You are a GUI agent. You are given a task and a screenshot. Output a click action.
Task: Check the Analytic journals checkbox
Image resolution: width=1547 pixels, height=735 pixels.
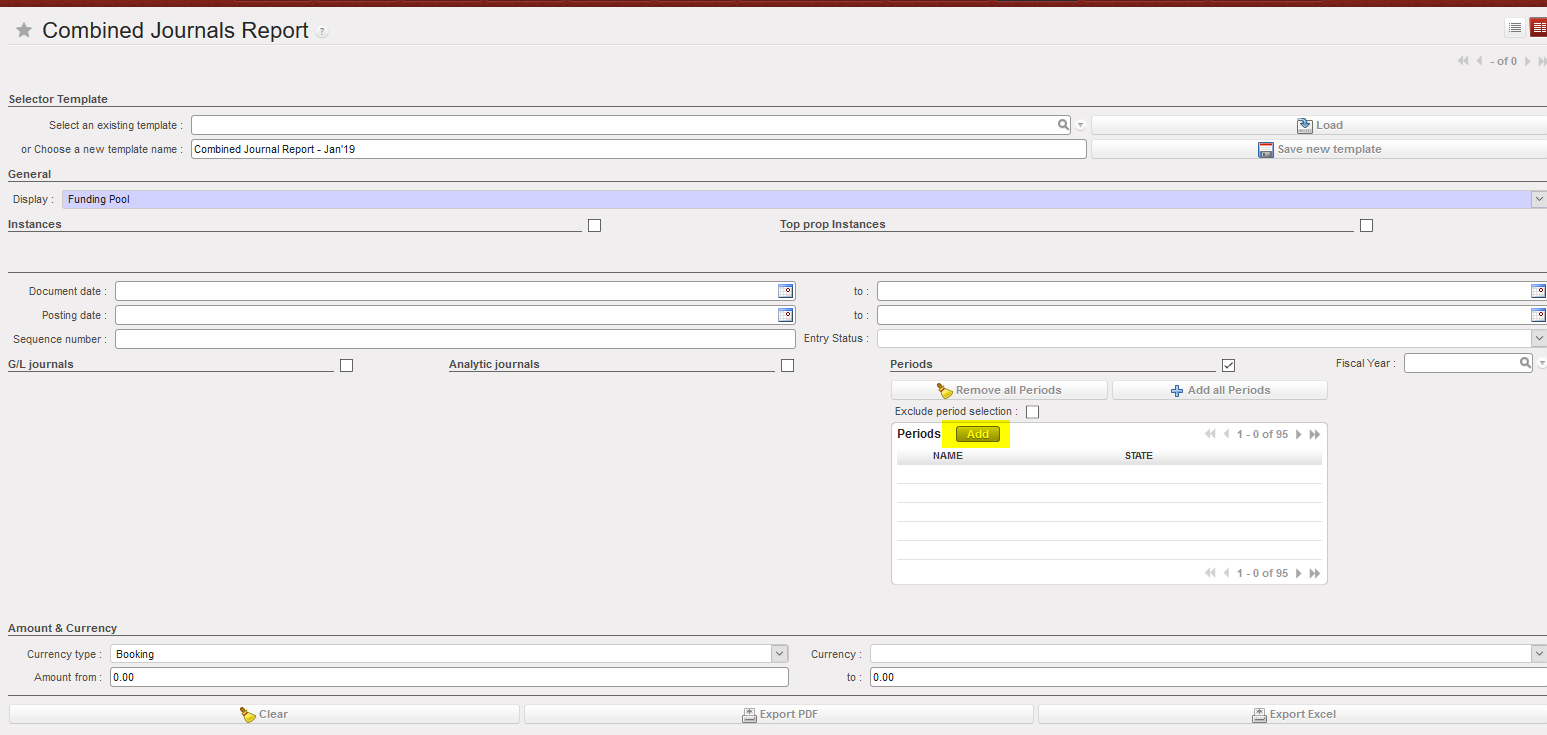[x=787, y=366]
